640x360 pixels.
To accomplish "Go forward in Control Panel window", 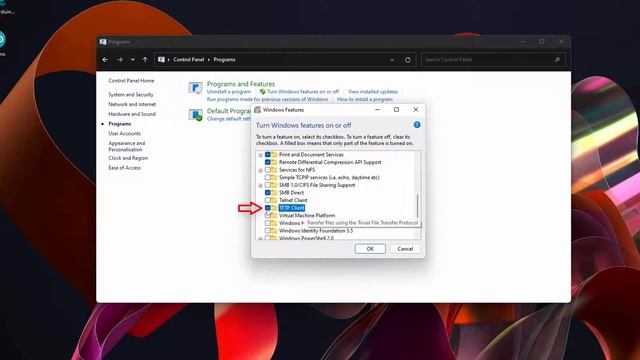I will pos(120,60).
